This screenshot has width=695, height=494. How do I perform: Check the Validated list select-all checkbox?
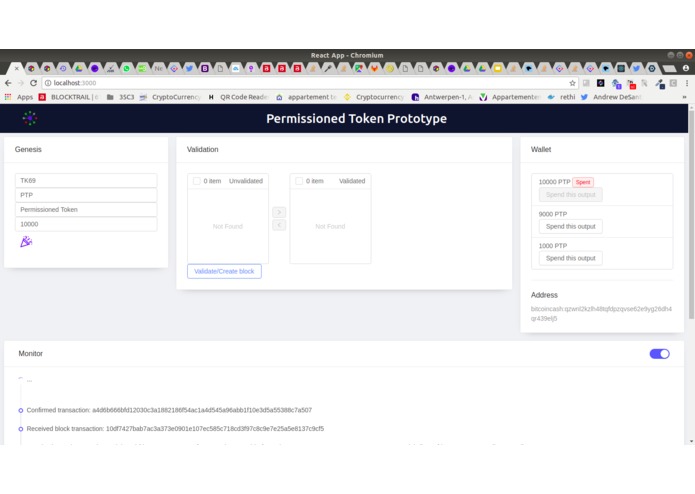tap(299, 181)
